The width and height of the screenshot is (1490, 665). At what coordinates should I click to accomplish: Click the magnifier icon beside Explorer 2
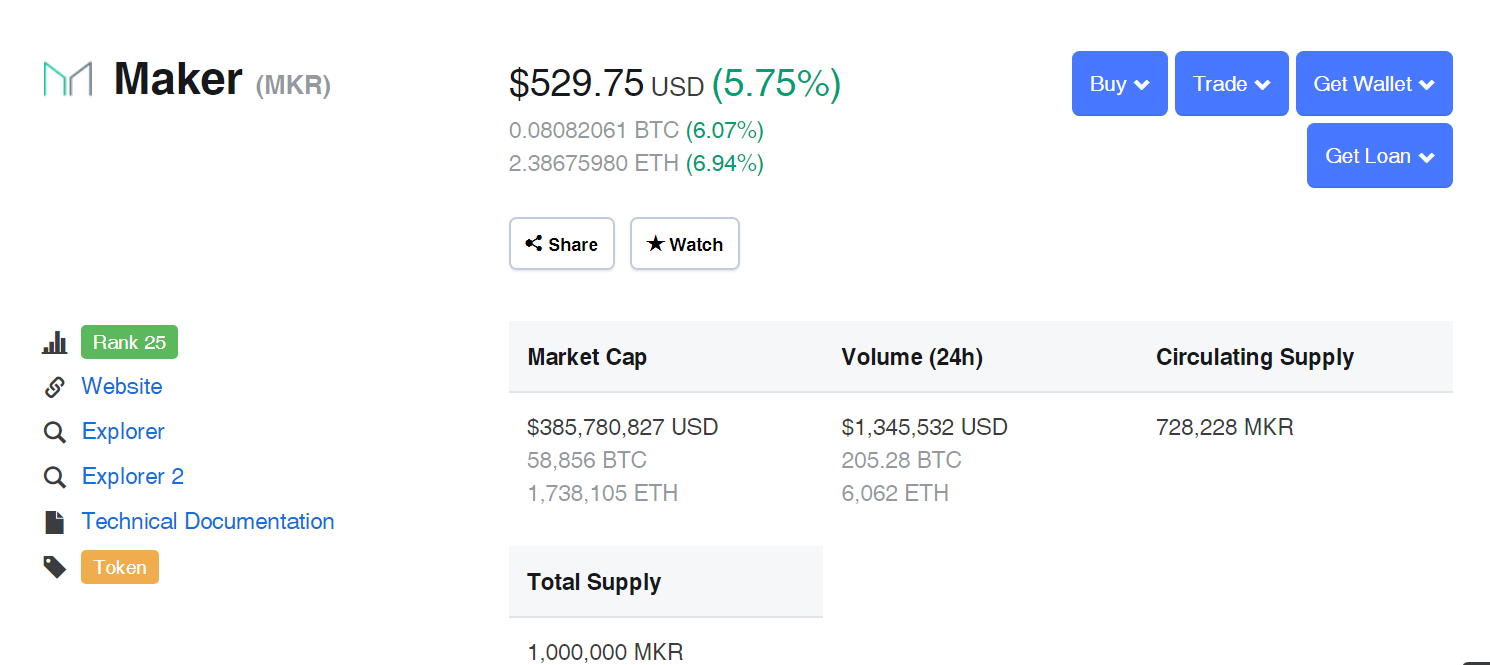(54, 477)
